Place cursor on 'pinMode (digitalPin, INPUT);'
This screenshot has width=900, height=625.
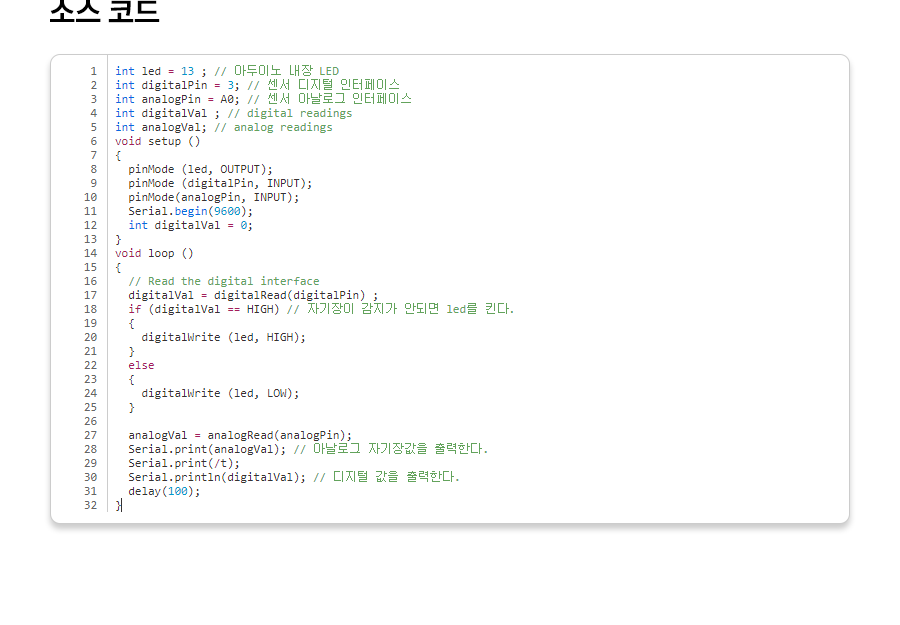point(220,183)
